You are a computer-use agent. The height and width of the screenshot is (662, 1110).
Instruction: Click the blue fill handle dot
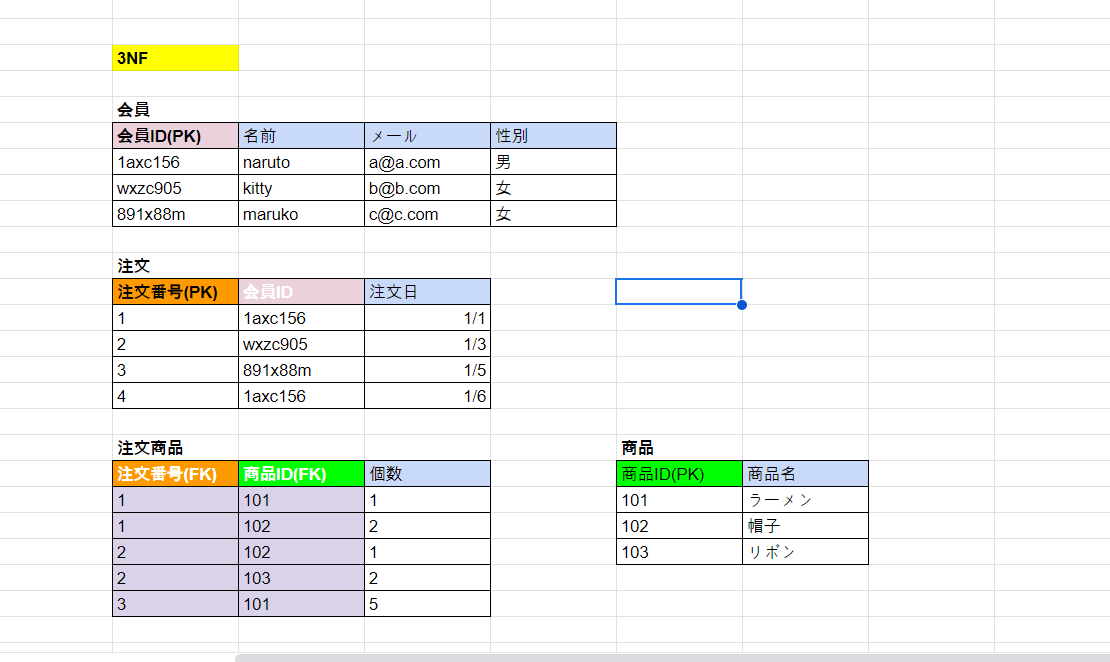[x=742, y=305]
